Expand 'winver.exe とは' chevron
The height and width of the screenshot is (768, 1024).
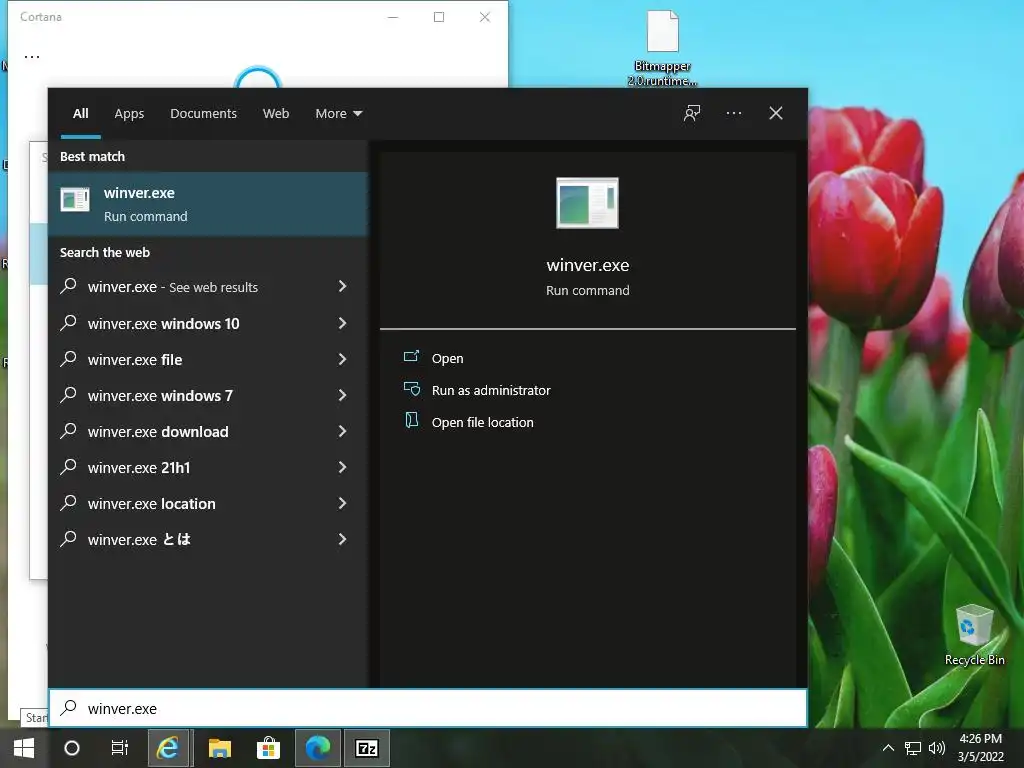pyautogui.click(x=342, y=538)
